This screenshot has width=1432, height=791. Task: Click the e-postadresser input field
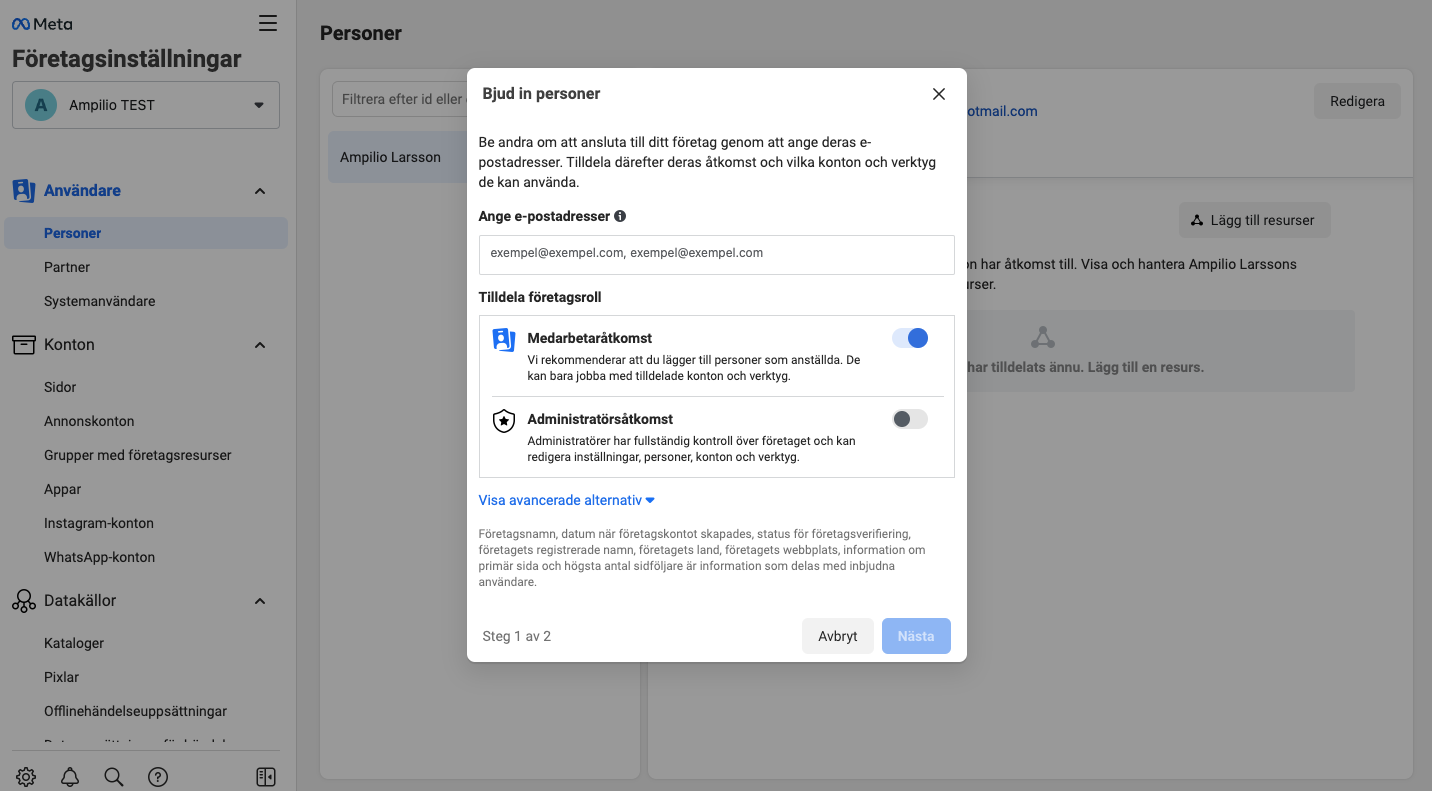pyautogui.click(x=716, y=254)
